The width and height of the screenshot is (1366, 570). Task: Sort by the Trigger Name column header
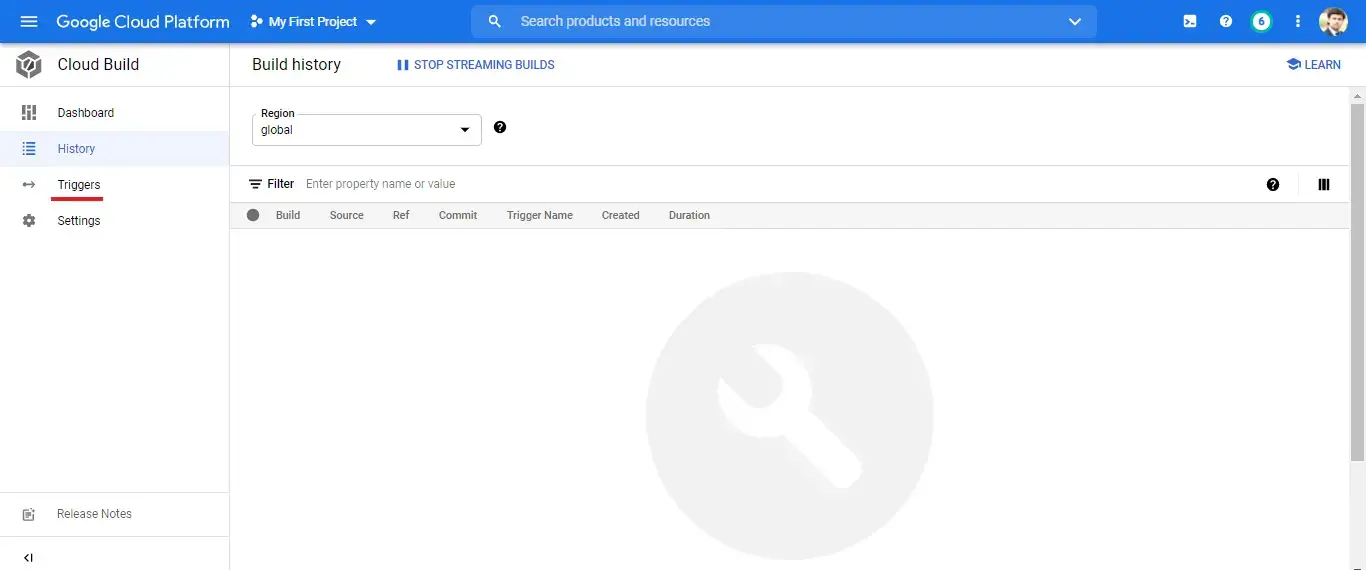tap(540, 215)
